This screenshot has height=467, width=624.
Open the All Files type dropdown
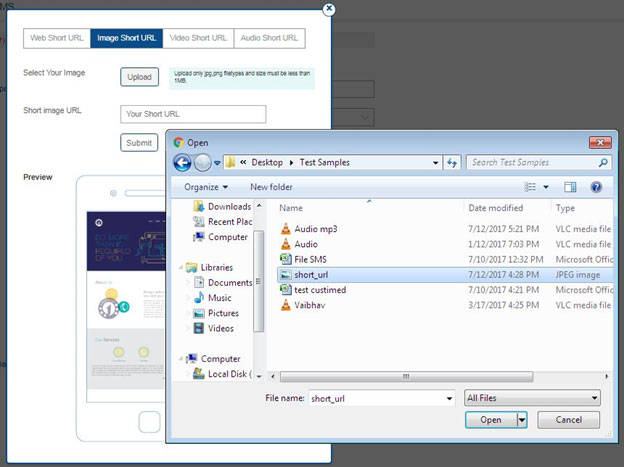[532, 398]
